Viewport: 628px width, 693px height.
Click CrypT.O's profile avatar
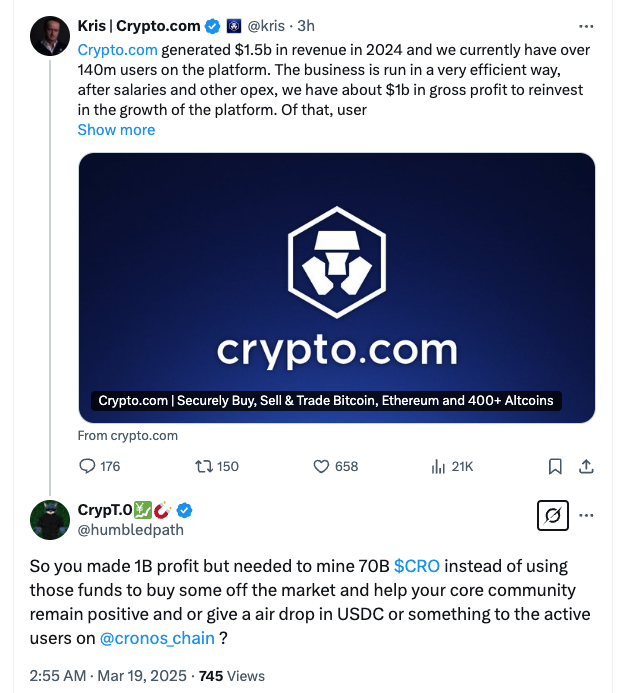pyautogui.click(x=49, y=520)
